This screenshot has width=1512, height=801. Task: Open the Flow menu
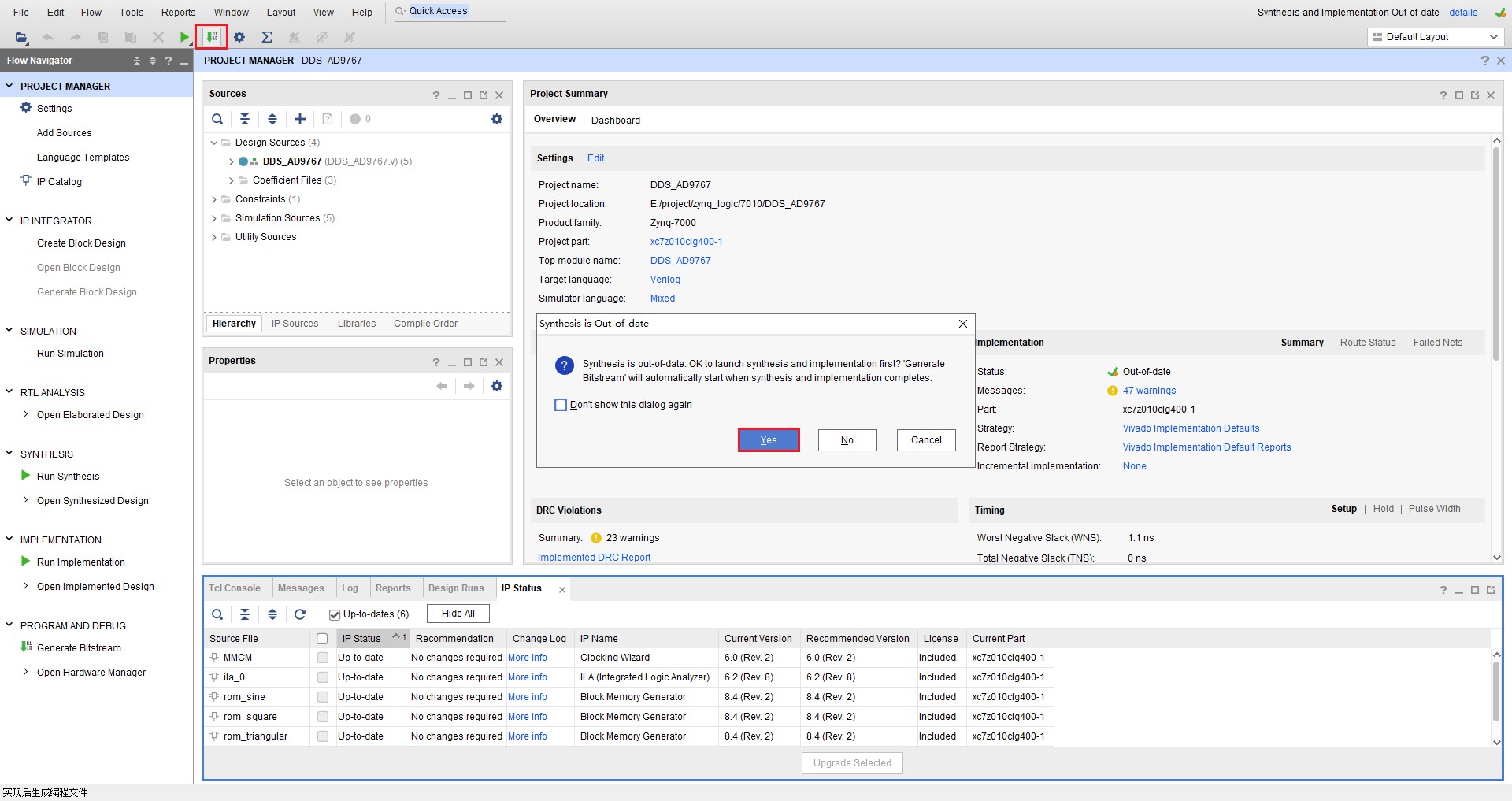pyautogui.click(x=91, y=12)
